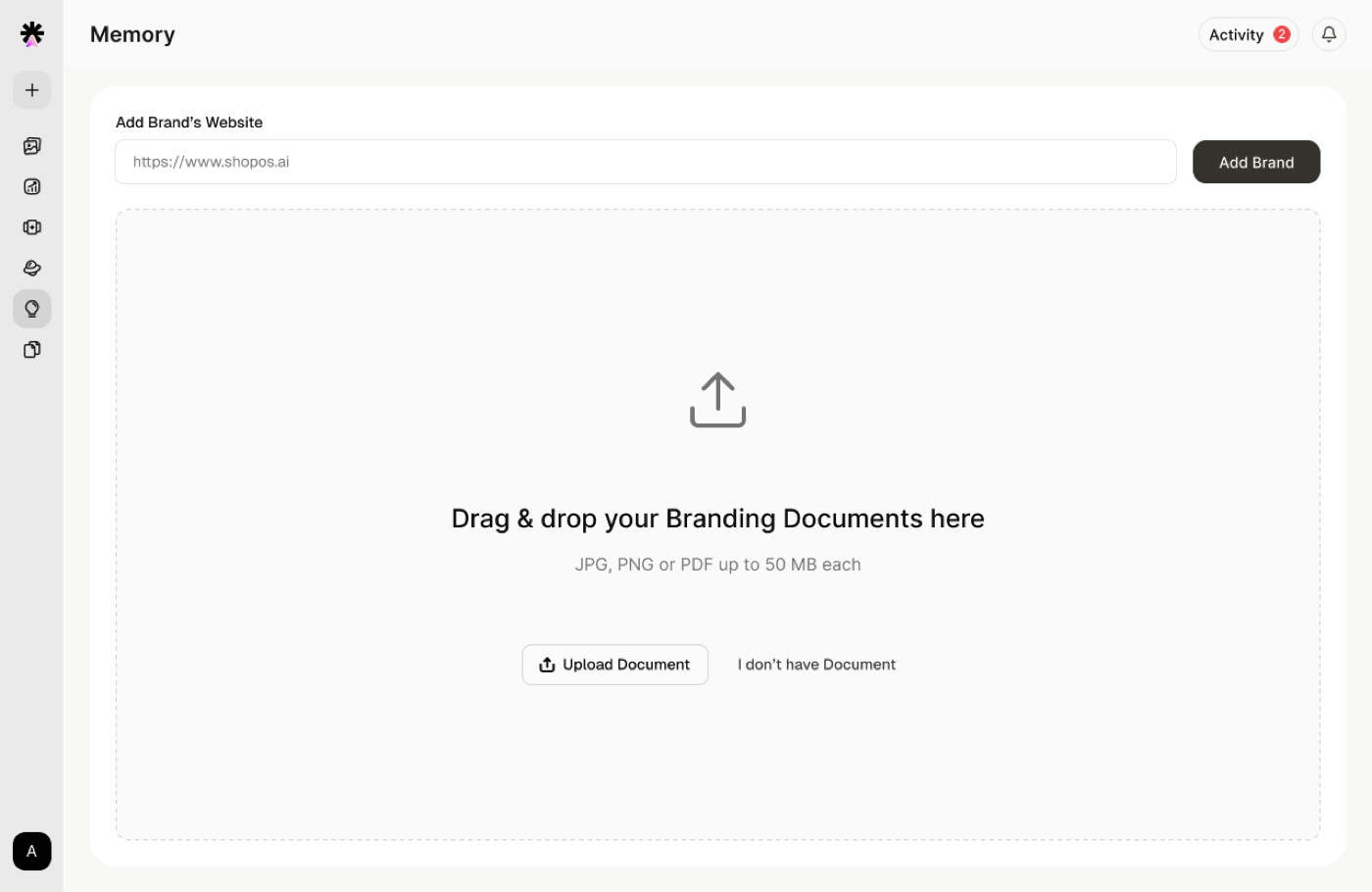Click the large upload arrow icon in dropzone
The width and height of the screenshot is (1372, 892).
tap(718, 400)
